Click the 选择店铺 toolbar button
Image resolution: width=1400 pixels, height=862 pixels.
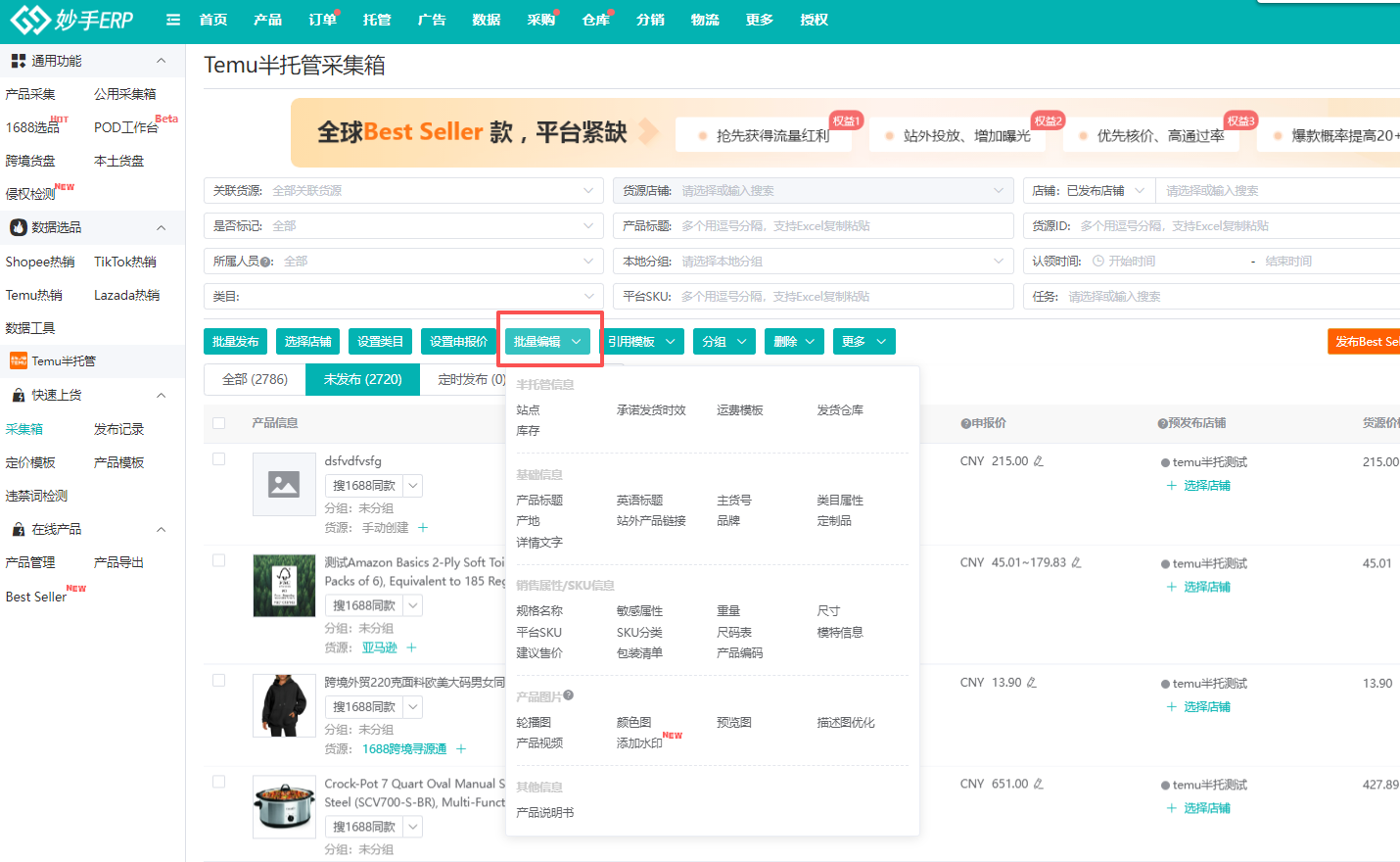[x=308, y=342]
